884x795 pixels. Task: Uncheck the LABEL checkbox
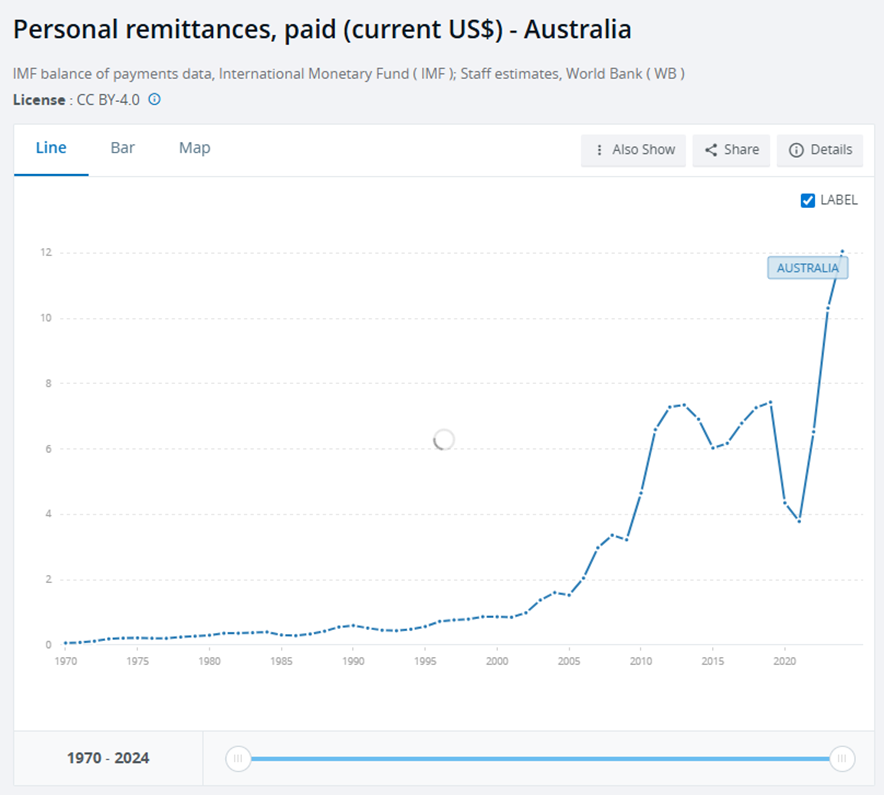[x=807, y=200]
